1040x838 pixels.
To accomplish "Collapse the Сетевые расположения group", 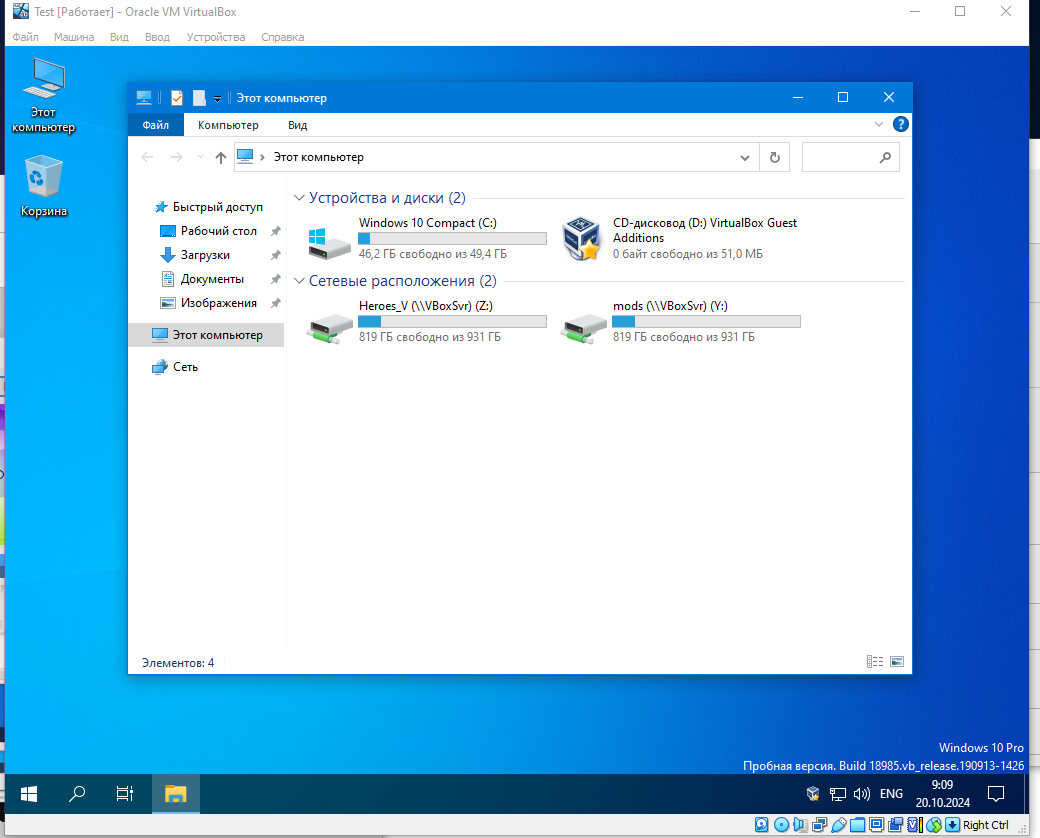I will (299, 281).
